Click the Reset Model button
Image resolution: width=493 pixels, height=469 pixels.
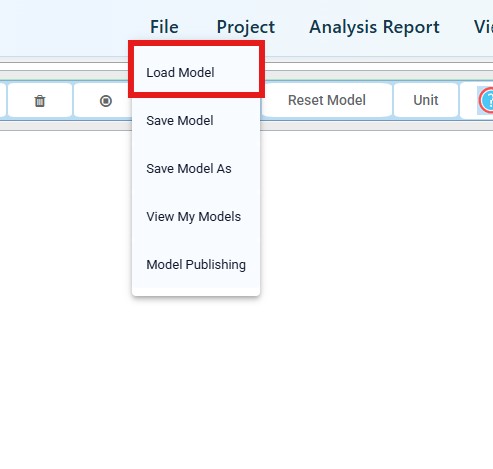pos(327,100)
